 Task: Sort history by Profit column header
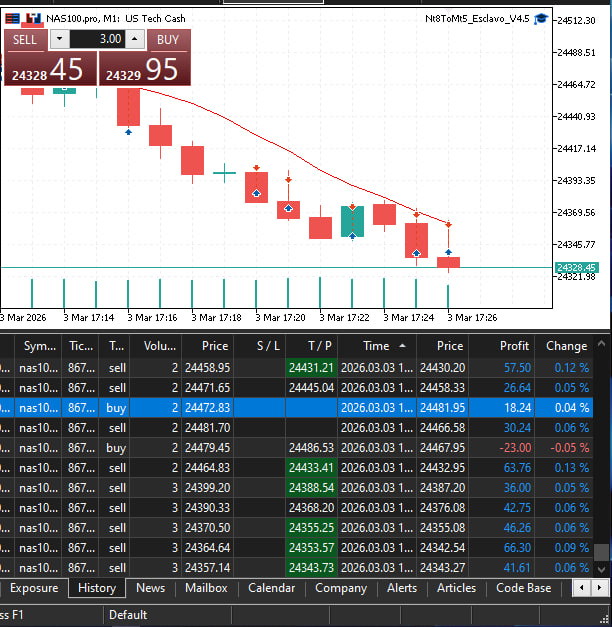[x=514, y=346]
